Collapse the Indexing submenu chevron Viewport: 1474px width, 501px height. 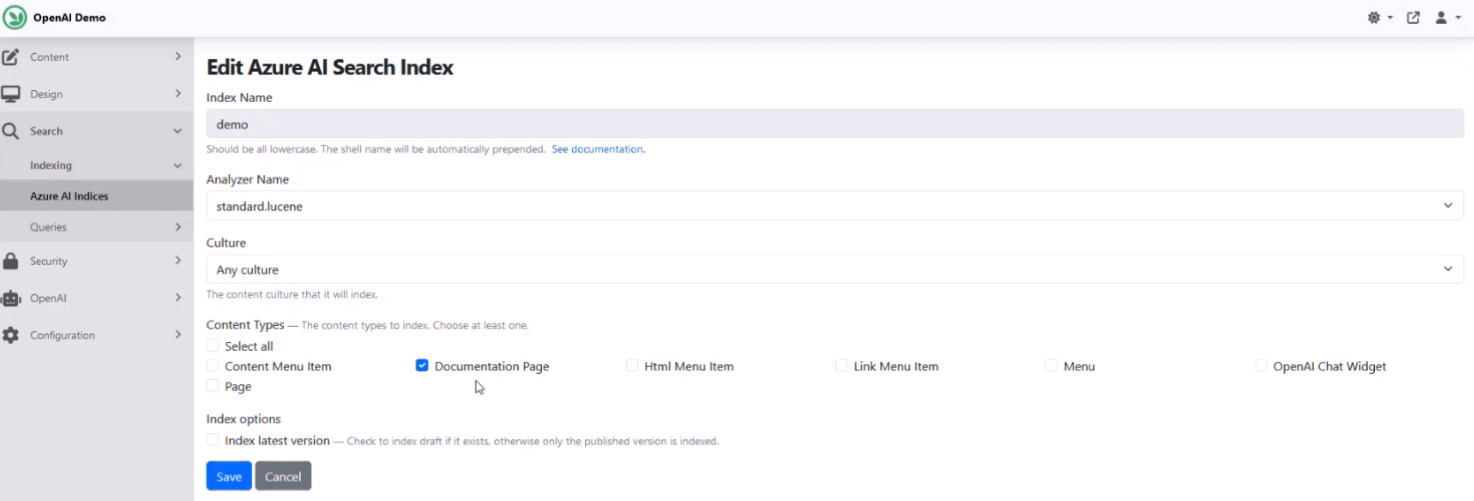pos(178,165)
